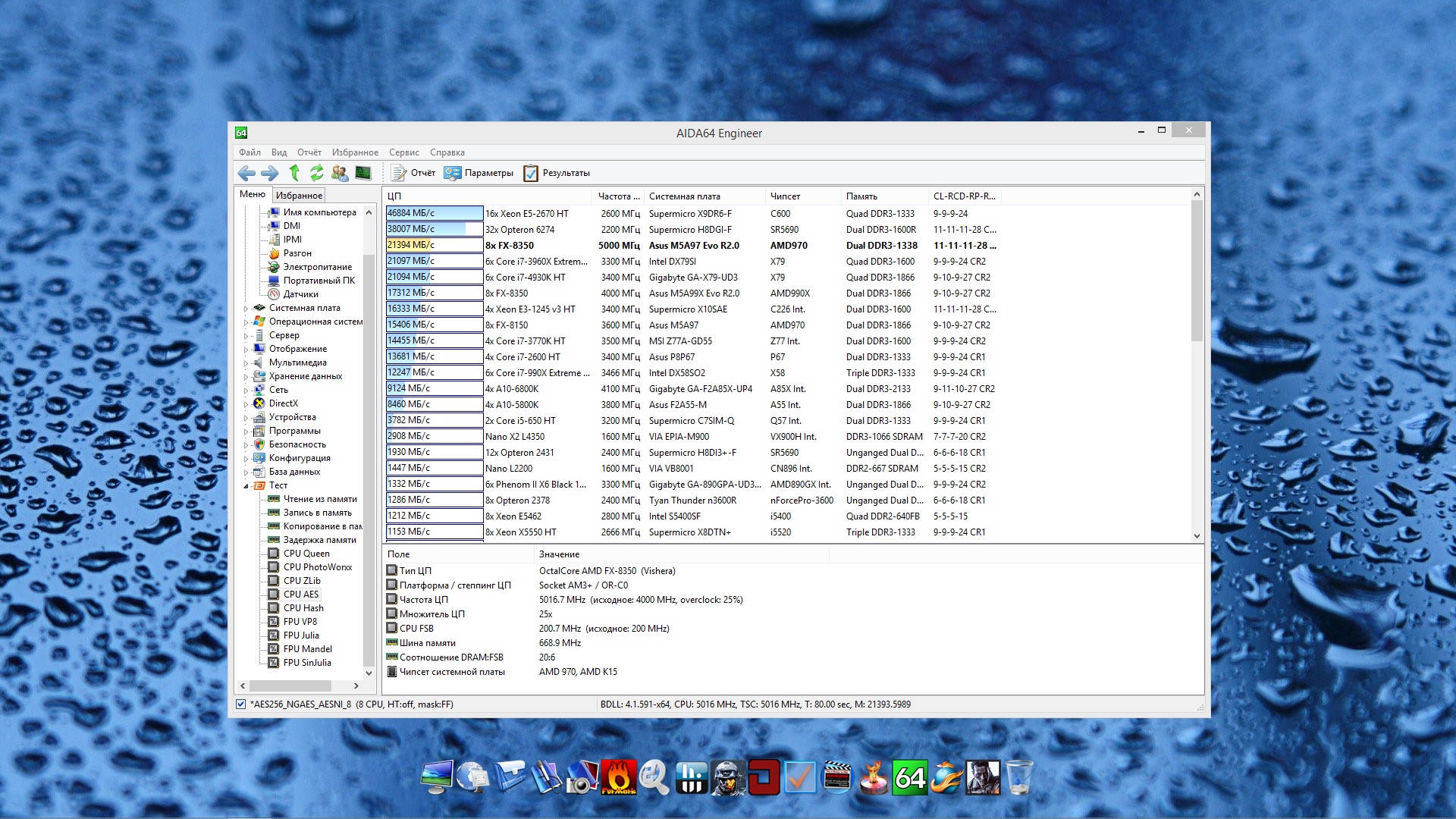Collapse the Тест tree node

(246, 486)
